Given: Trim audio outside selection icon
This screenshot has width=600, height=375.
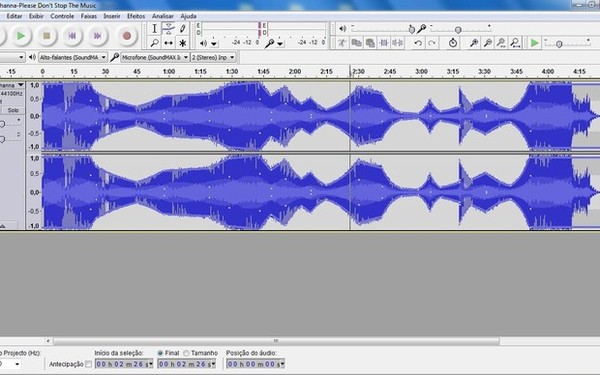Looking at the screenshot, I should click(384, 43).
